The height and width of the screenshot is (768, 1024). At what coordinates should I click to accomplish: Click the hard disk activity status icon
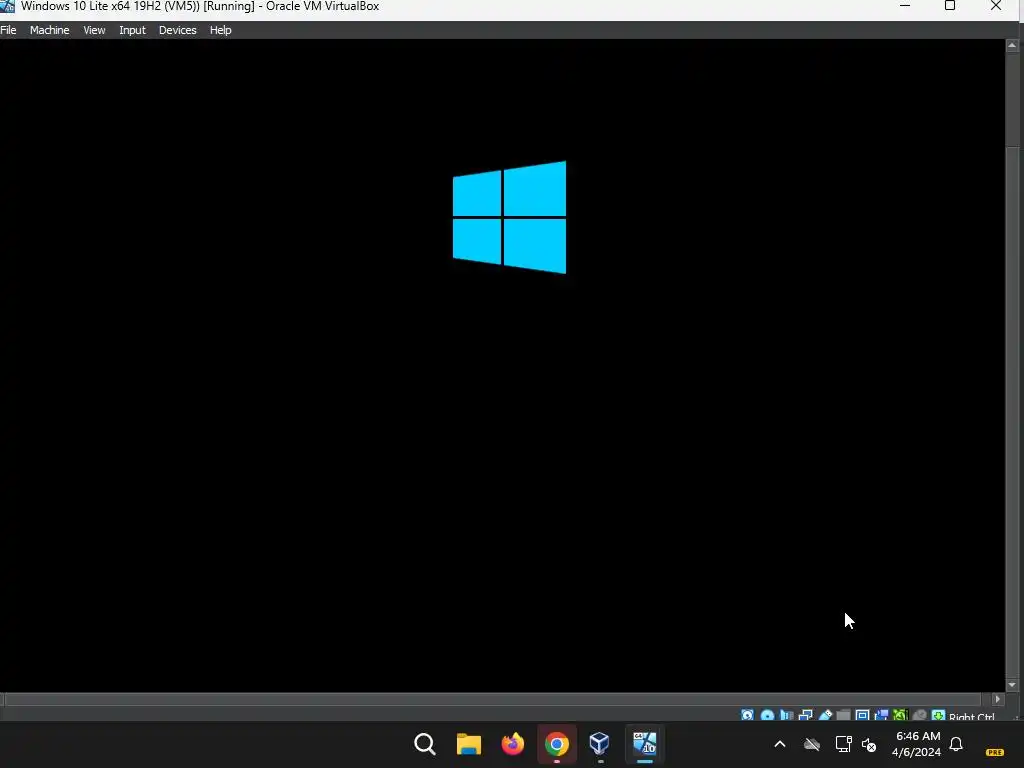(748, 715)
